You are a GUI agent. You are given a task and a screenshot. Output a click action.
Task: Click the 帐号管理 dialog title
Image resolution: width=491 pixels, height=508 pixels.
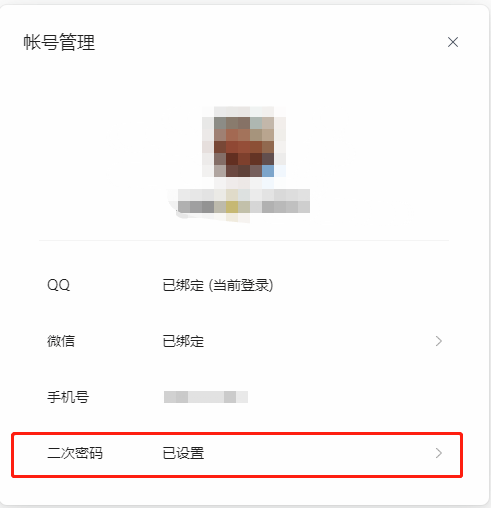pos(59,42)
